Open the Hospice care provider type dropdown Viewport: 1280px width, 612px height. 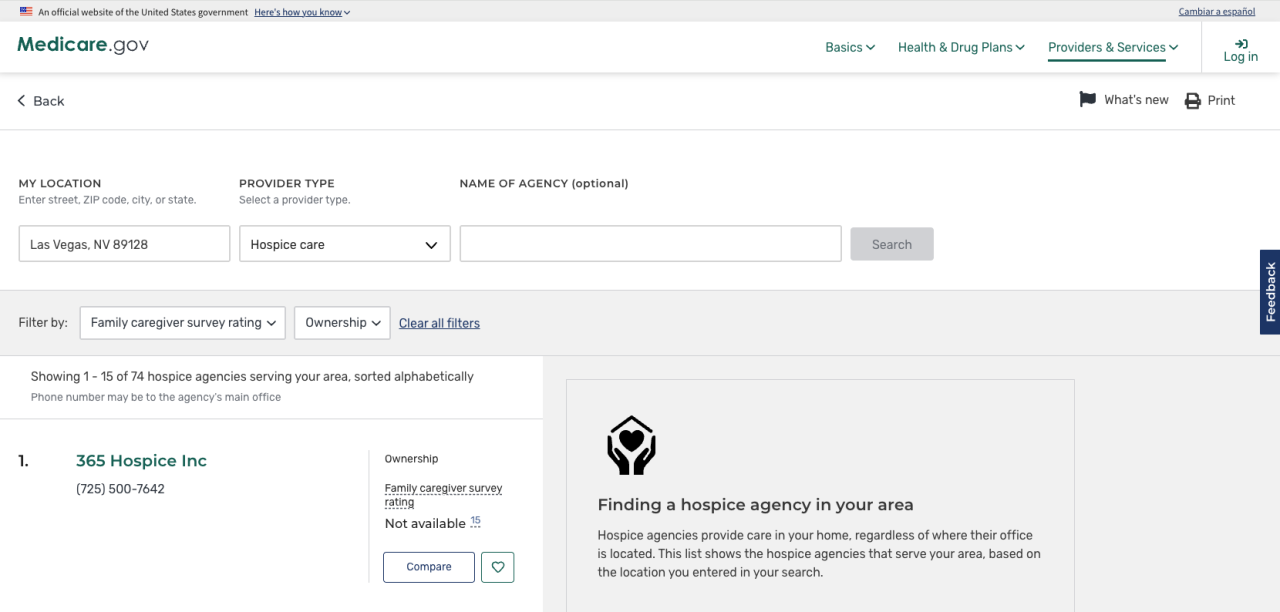(x=344, y=244)
